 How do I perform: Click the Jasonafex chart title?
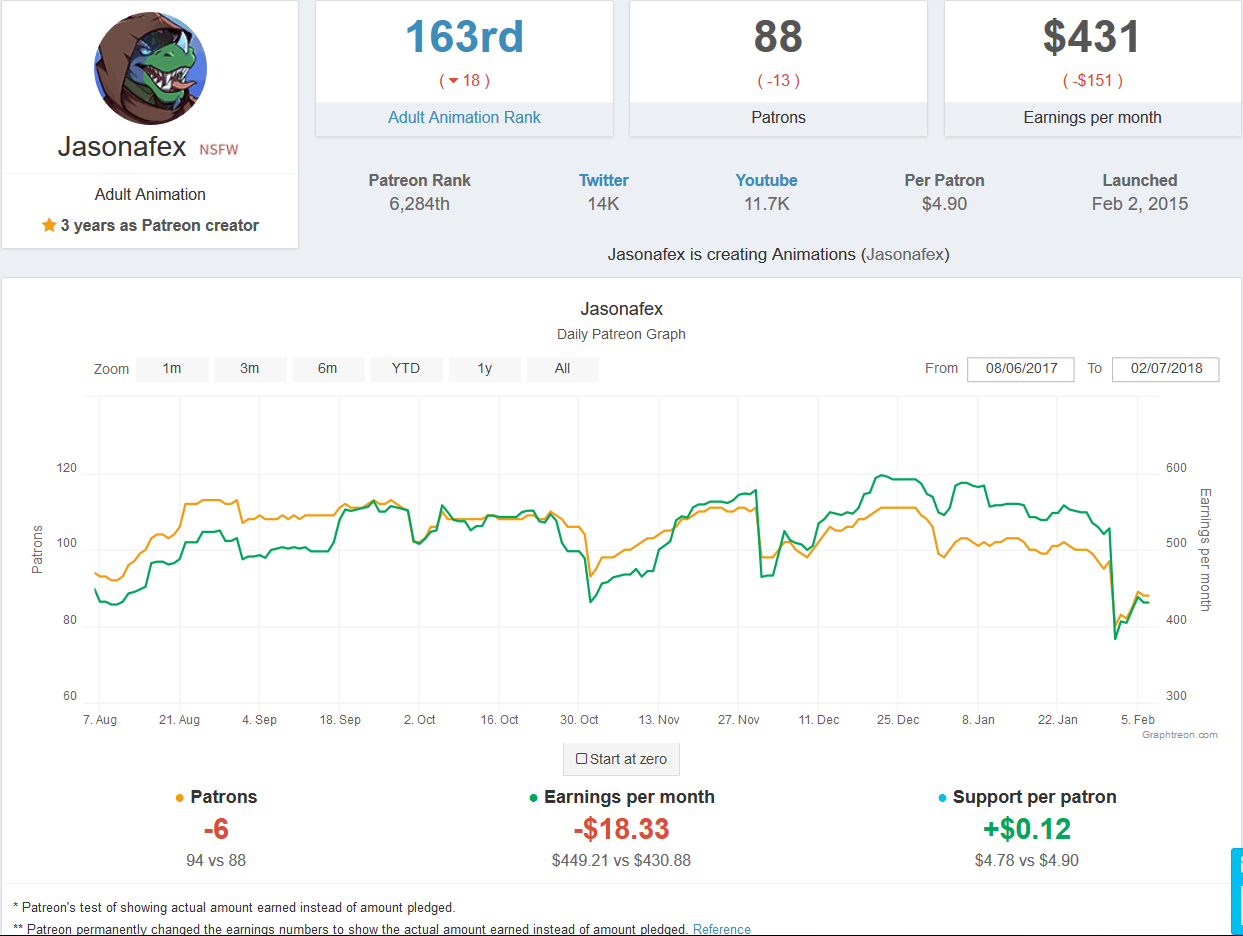(621, 310)
